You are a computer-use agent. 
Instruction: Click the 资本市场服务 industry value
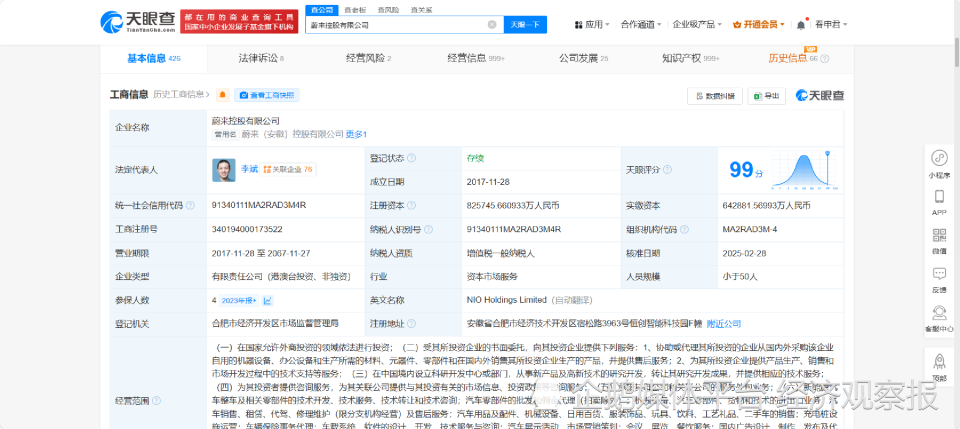(492, 276)
